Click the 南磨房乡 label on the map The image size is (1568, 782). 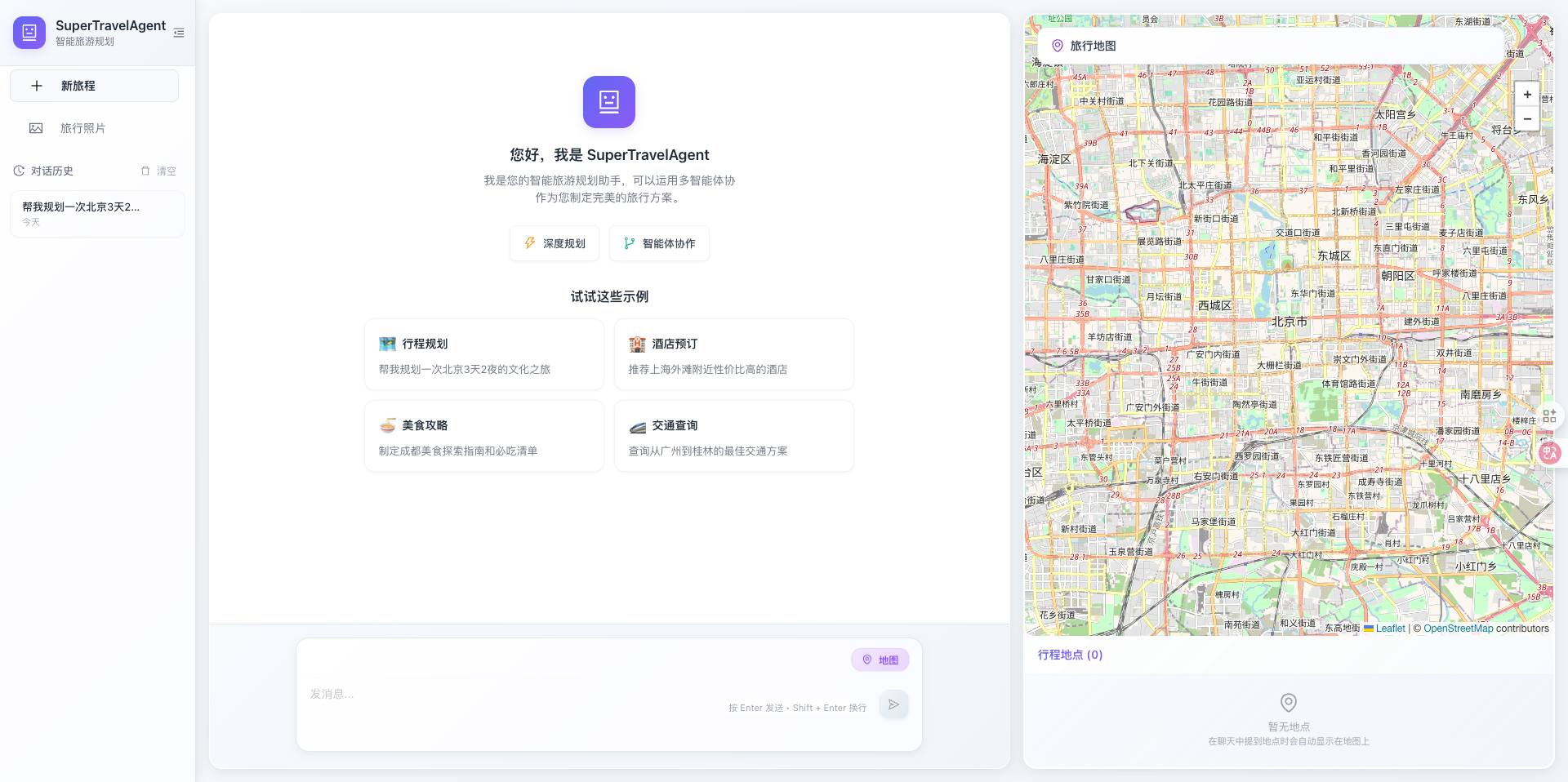1481,394
